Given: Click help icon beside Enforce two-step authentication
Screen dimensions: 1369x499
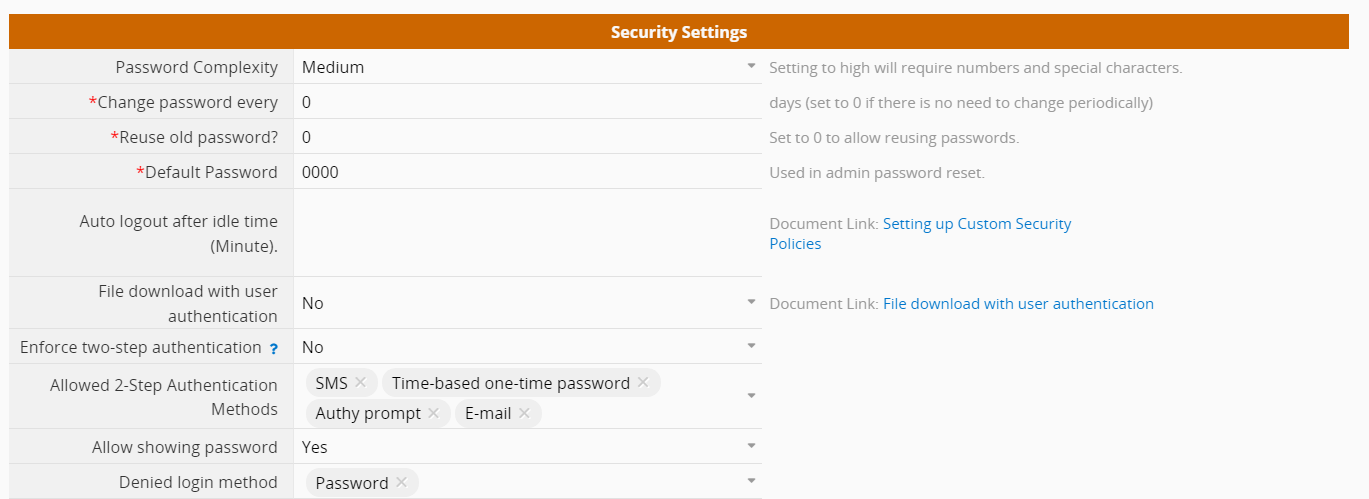Looking at the screenshot, I should (x=273, y=349).
